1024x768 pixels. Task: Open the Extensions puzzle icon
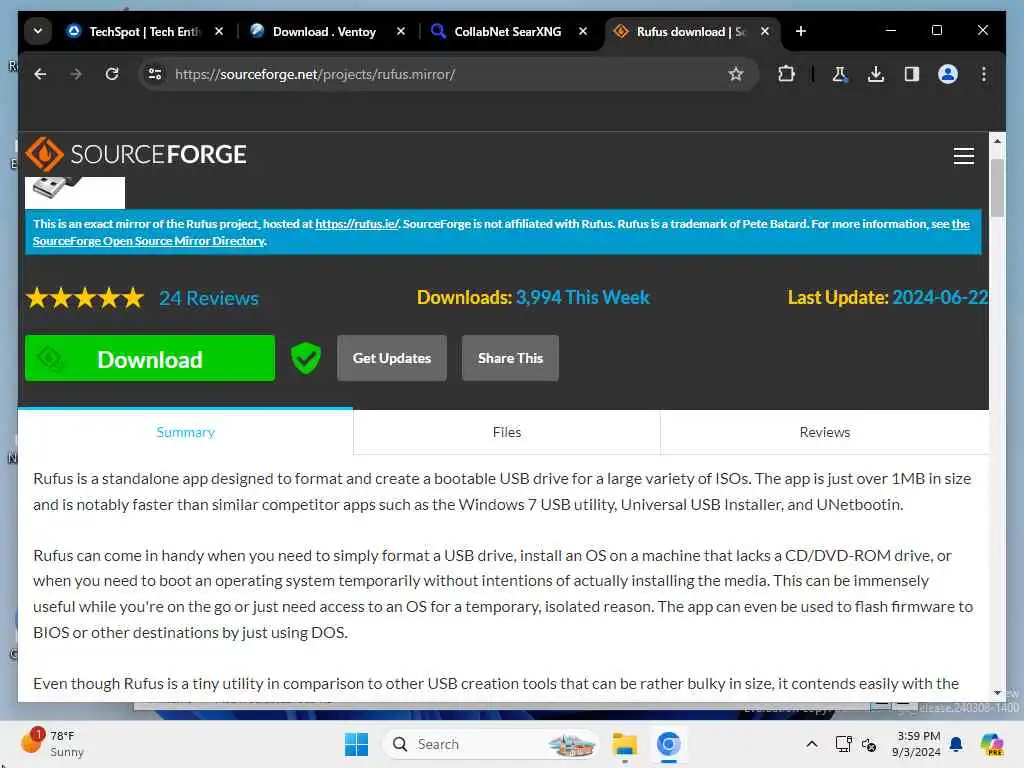[x=786, y=74]
